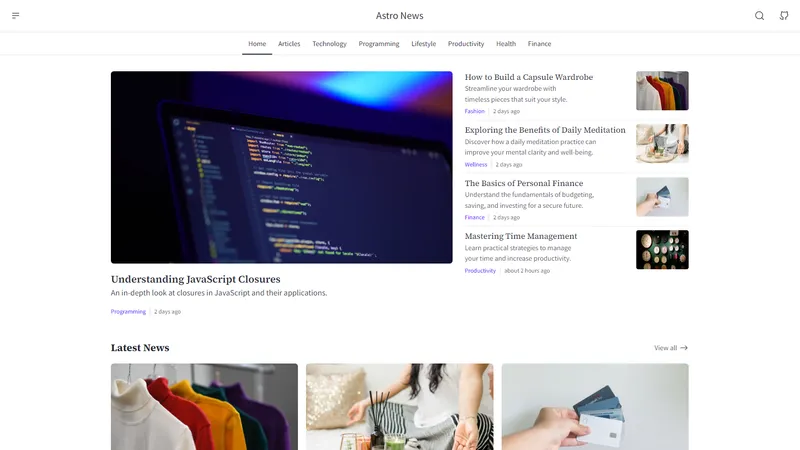Switch to the Technology tab
800x450 pixels.
coord(329,44)
